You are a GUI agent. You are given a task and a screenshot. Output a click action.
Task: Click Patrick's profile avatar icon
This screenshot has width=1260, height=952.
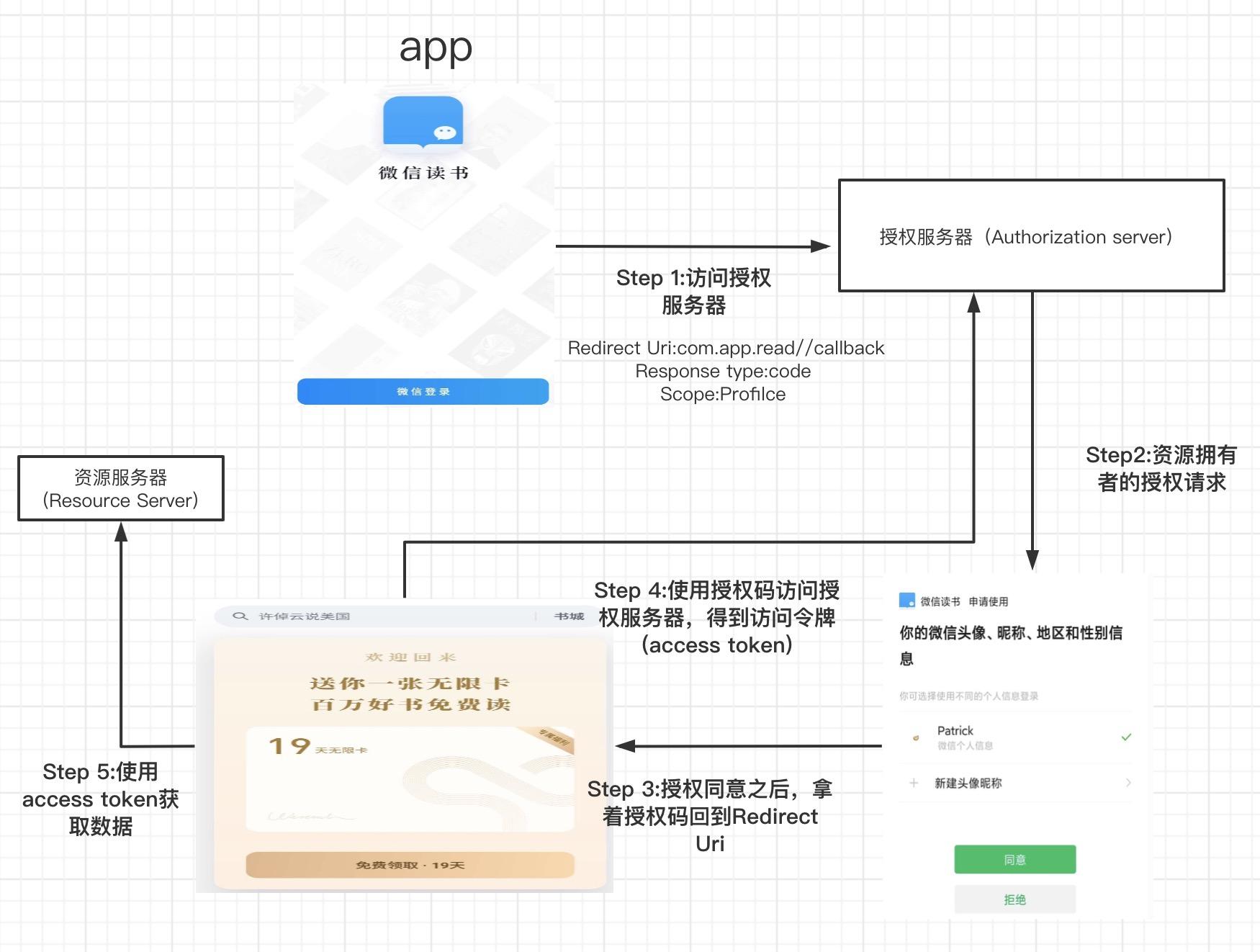(914, 737)
